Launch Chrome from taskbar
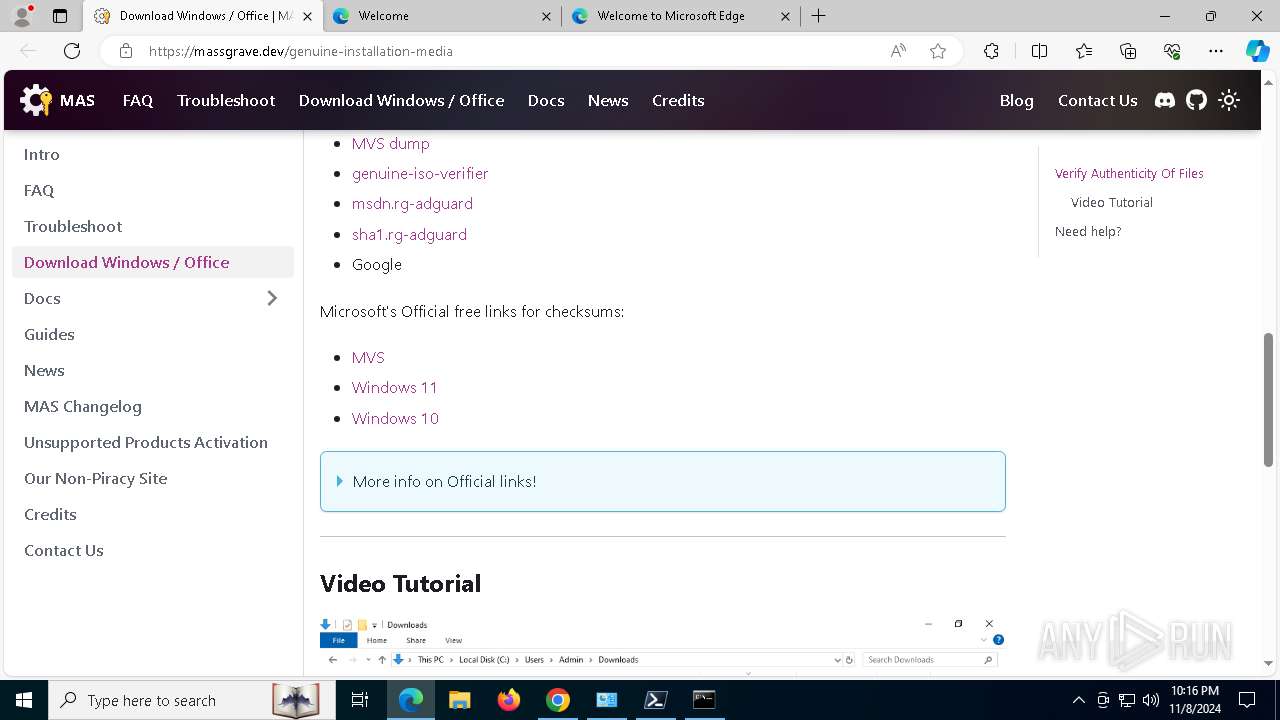 point(558,700)
